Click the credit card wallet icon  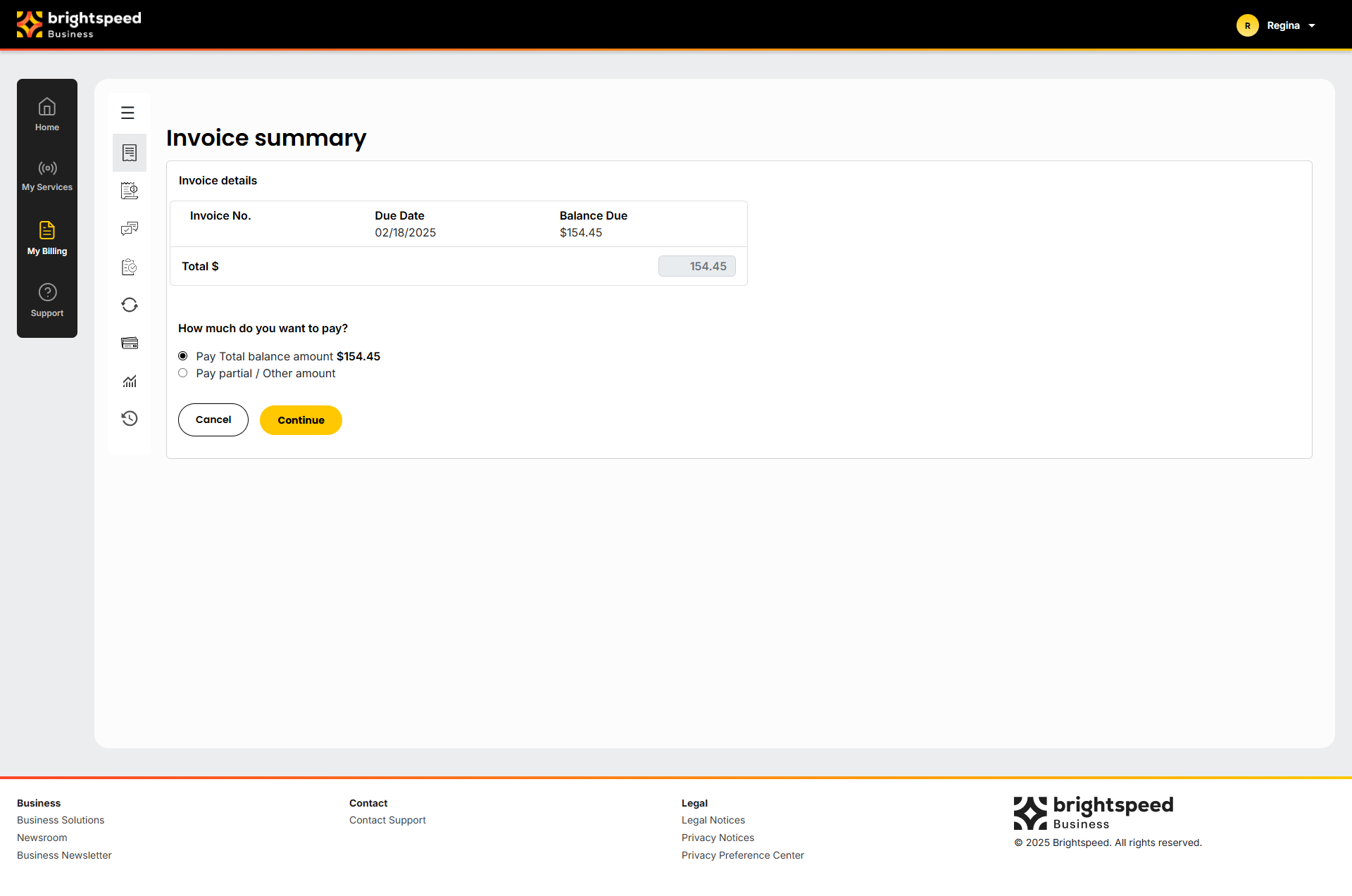pos(130,343)
